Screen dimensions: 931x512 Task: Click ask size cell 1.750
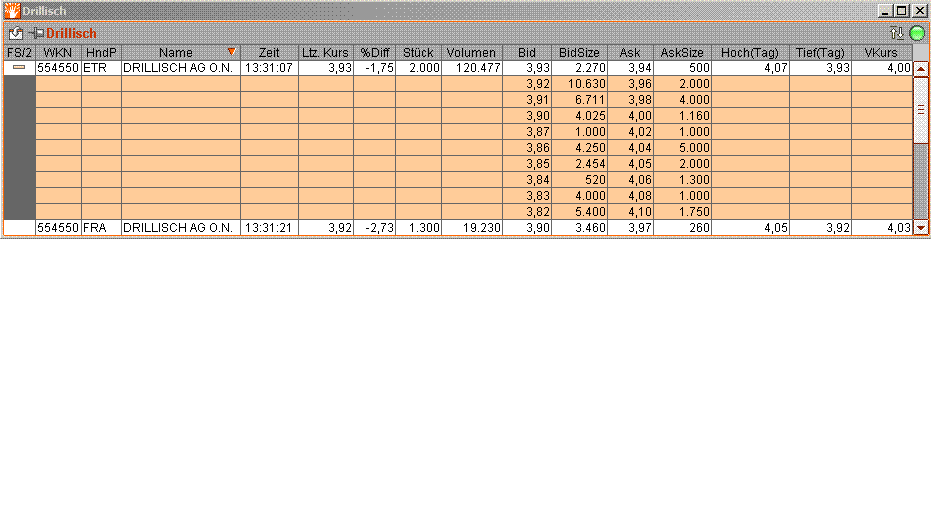pos(683,212)
